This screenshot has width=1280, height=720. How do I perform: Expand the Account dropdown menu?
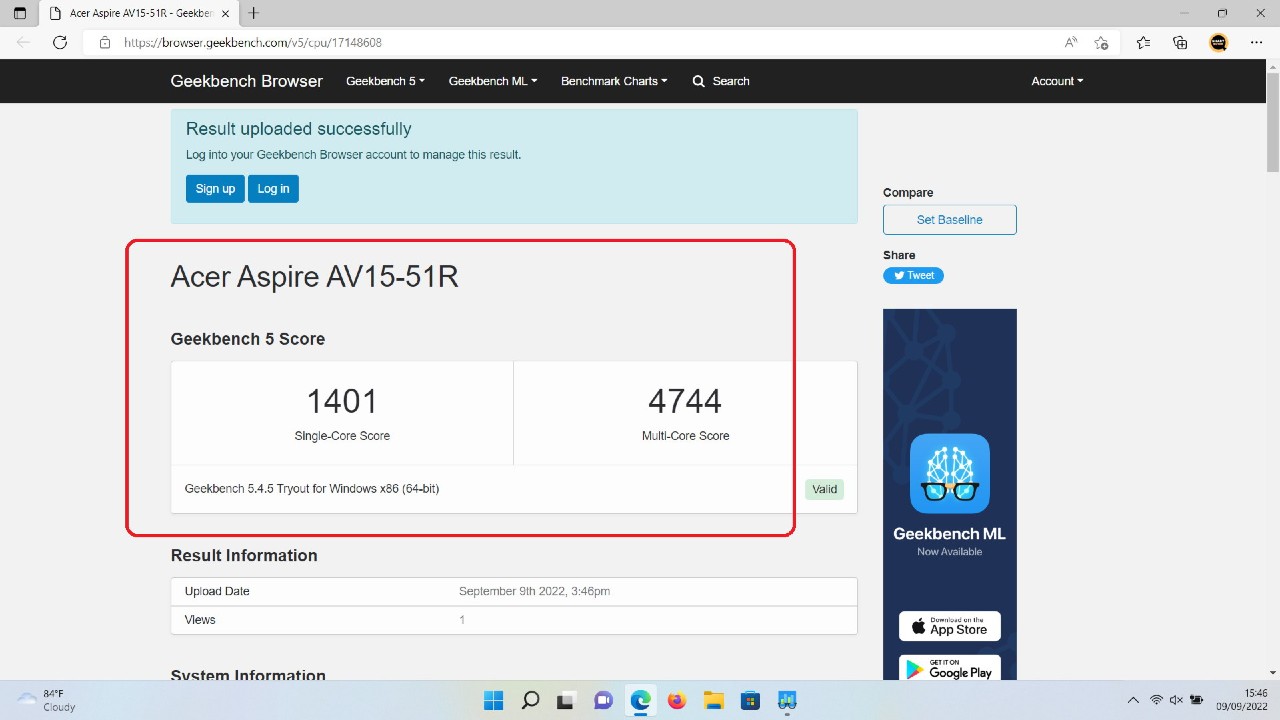(1057, 81)
